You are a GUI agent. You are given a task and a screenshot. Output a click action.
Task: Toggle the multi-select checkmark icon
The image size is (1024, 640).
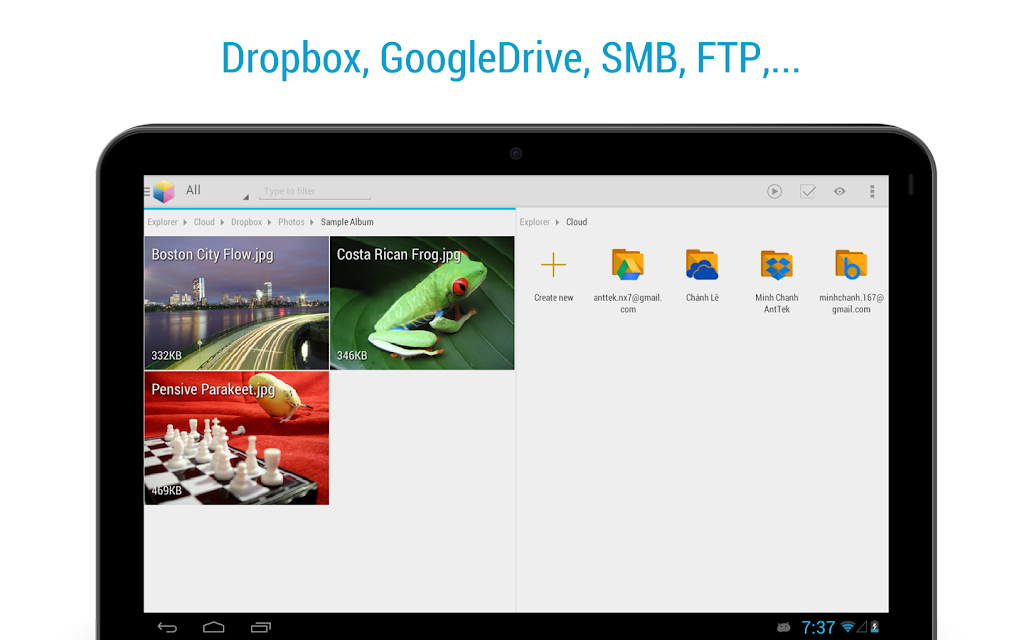808,191
